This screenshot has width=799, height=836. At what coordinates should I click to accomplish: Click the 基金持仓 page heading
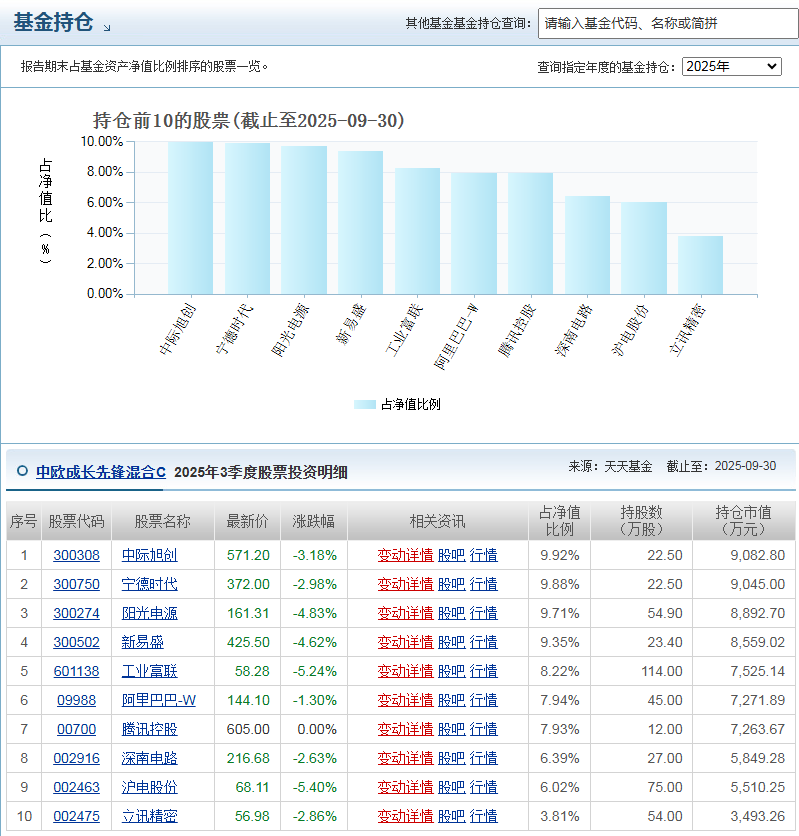click(x=53, y=22)
